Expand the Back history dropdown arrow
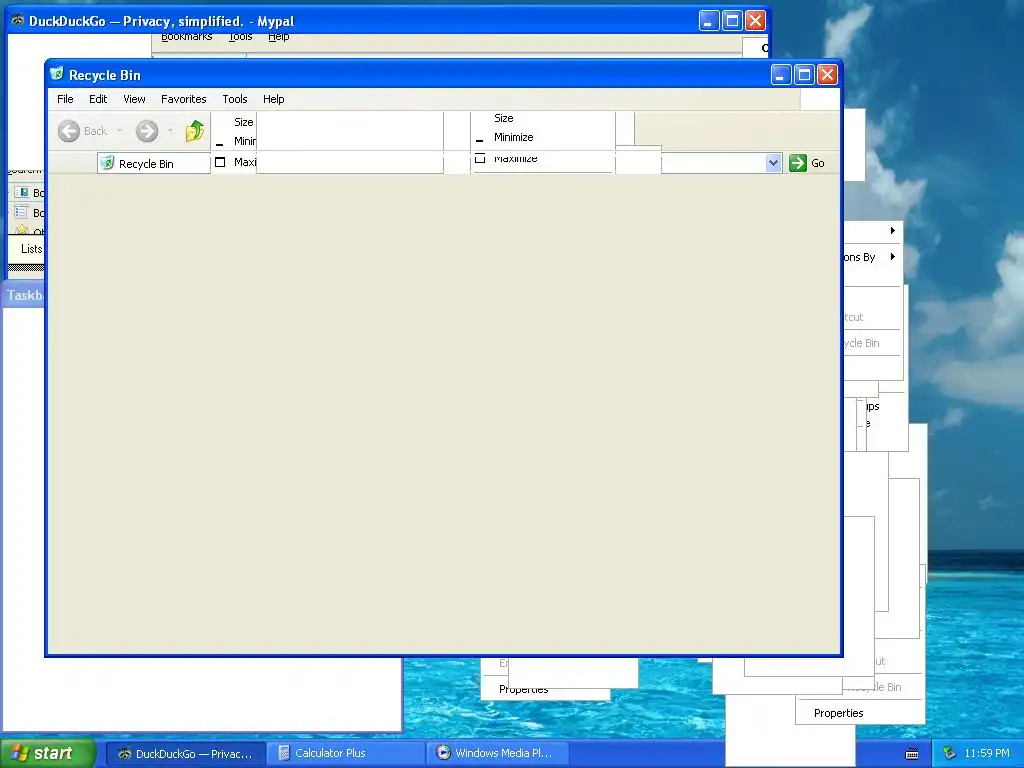This screenshot has width=1024, height=768. pos(120,131)
